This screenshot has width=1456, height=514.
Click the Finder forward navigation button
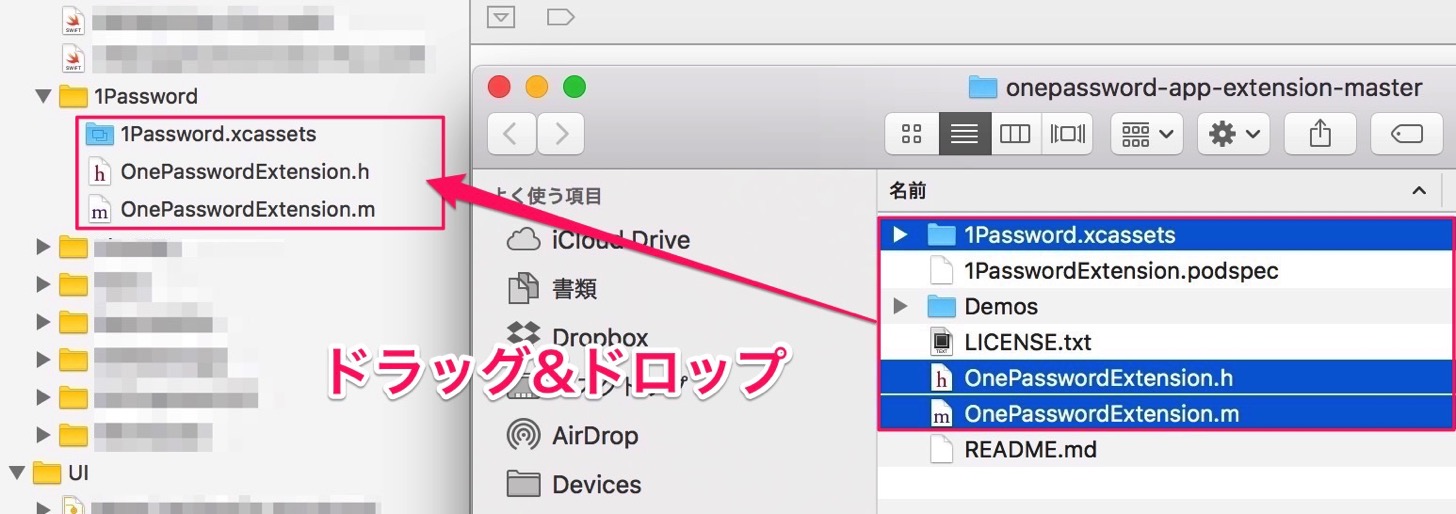point(560,133)
